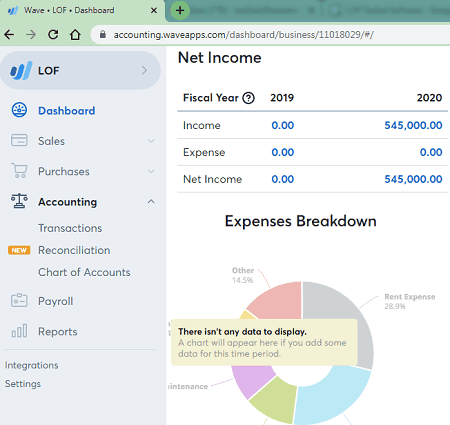Open the Payroll menu item
Screen dimensions: 450x425
tap(55, 301)
